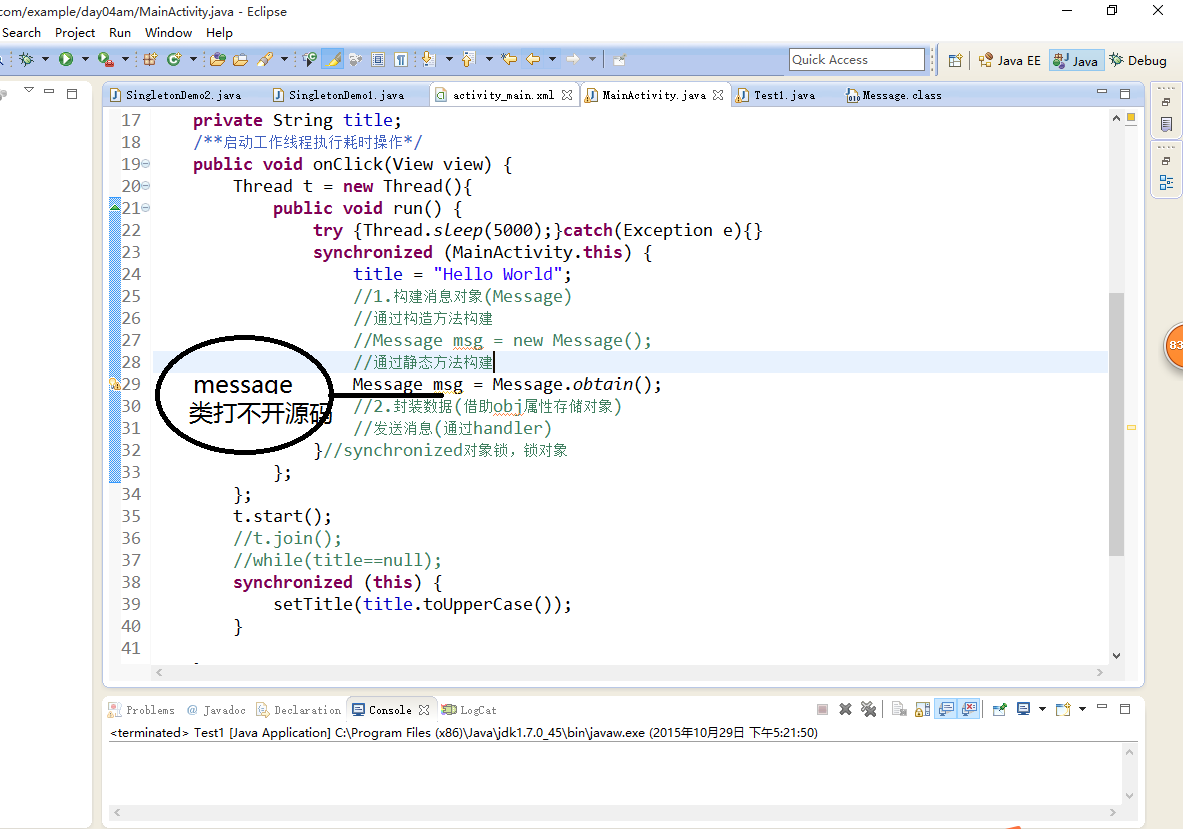Open the Display Selected Console dropdown arrow
Viewport: 1183px width, 829px height.
click(1042, 709)
